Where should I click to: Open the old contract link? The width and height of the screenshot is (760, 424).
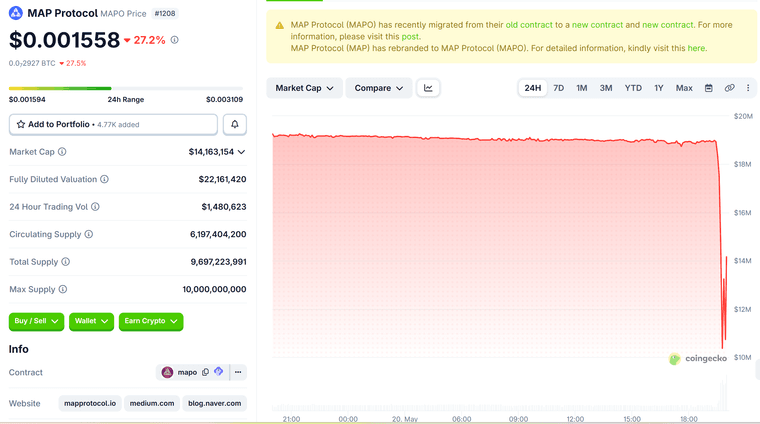(x=529, y=25)
